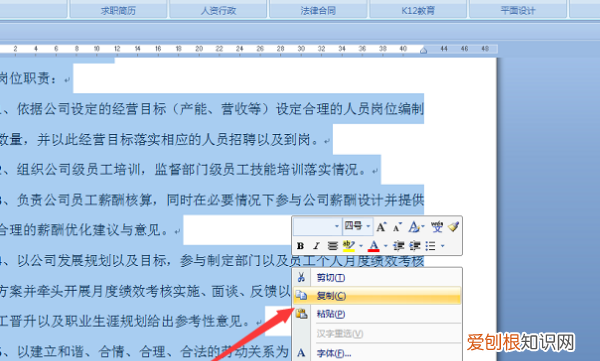The image size is (600, 361).
Task: Click the font A icon in context menu
Action: coord(301,353)
